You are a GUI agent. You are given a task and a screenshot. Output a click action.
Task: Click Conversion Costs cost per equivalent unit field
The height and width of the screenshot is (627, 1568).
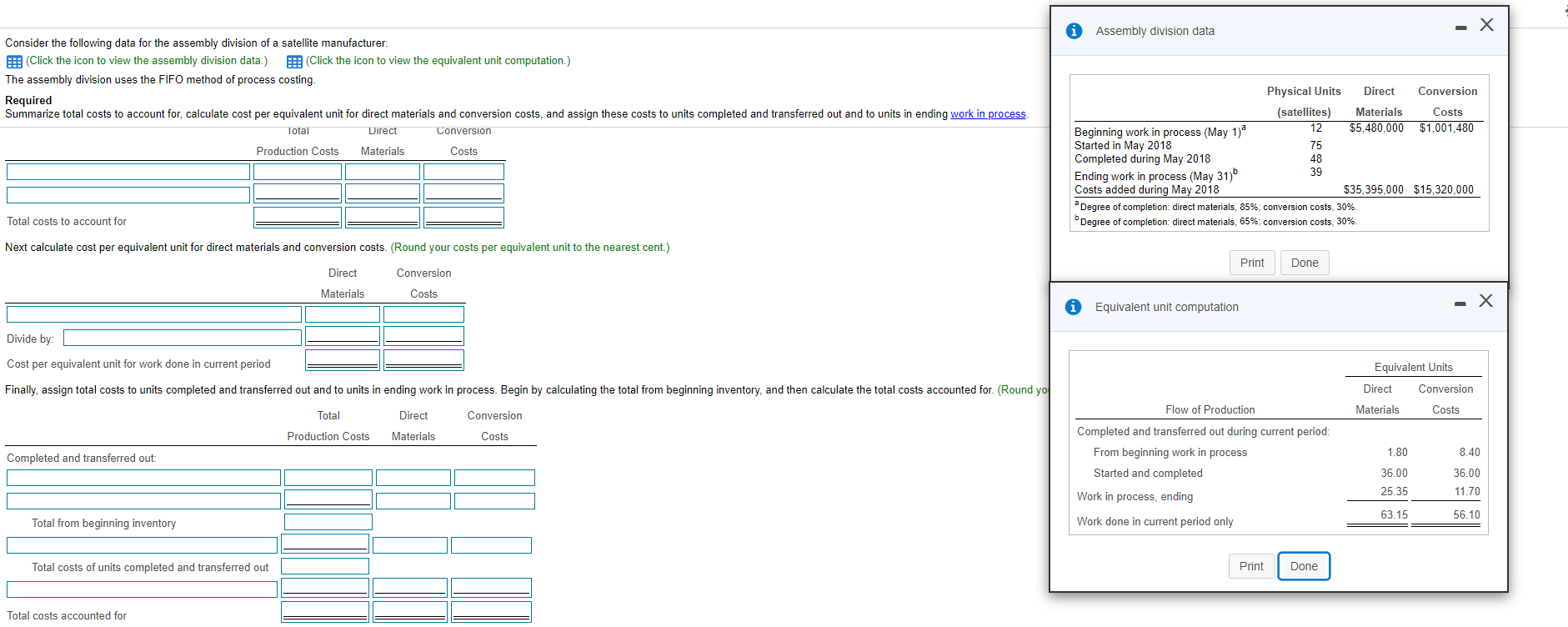coord(423,360)
